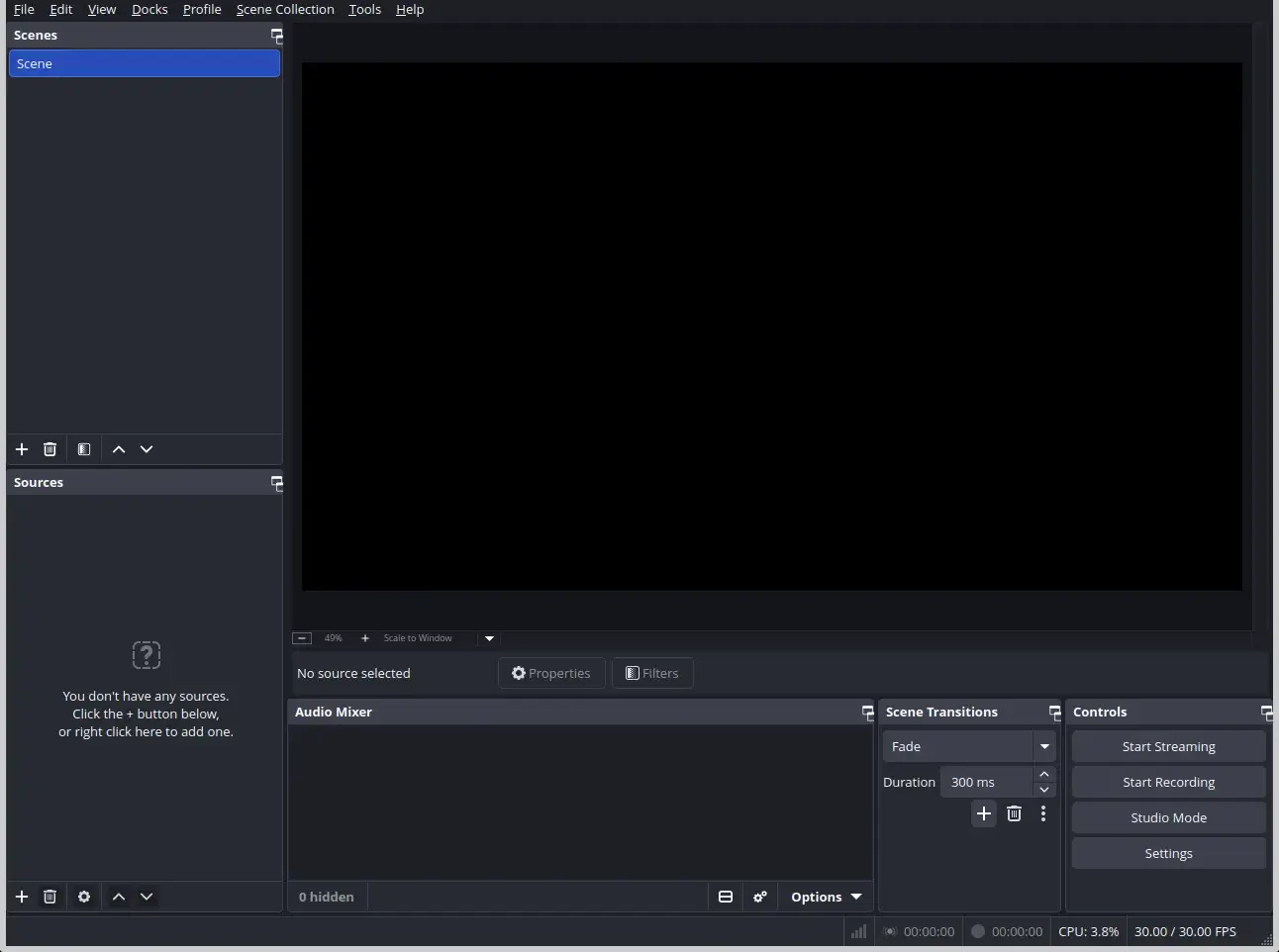
Task: Decrease transition duration with down arrow
Action: 1044,790
